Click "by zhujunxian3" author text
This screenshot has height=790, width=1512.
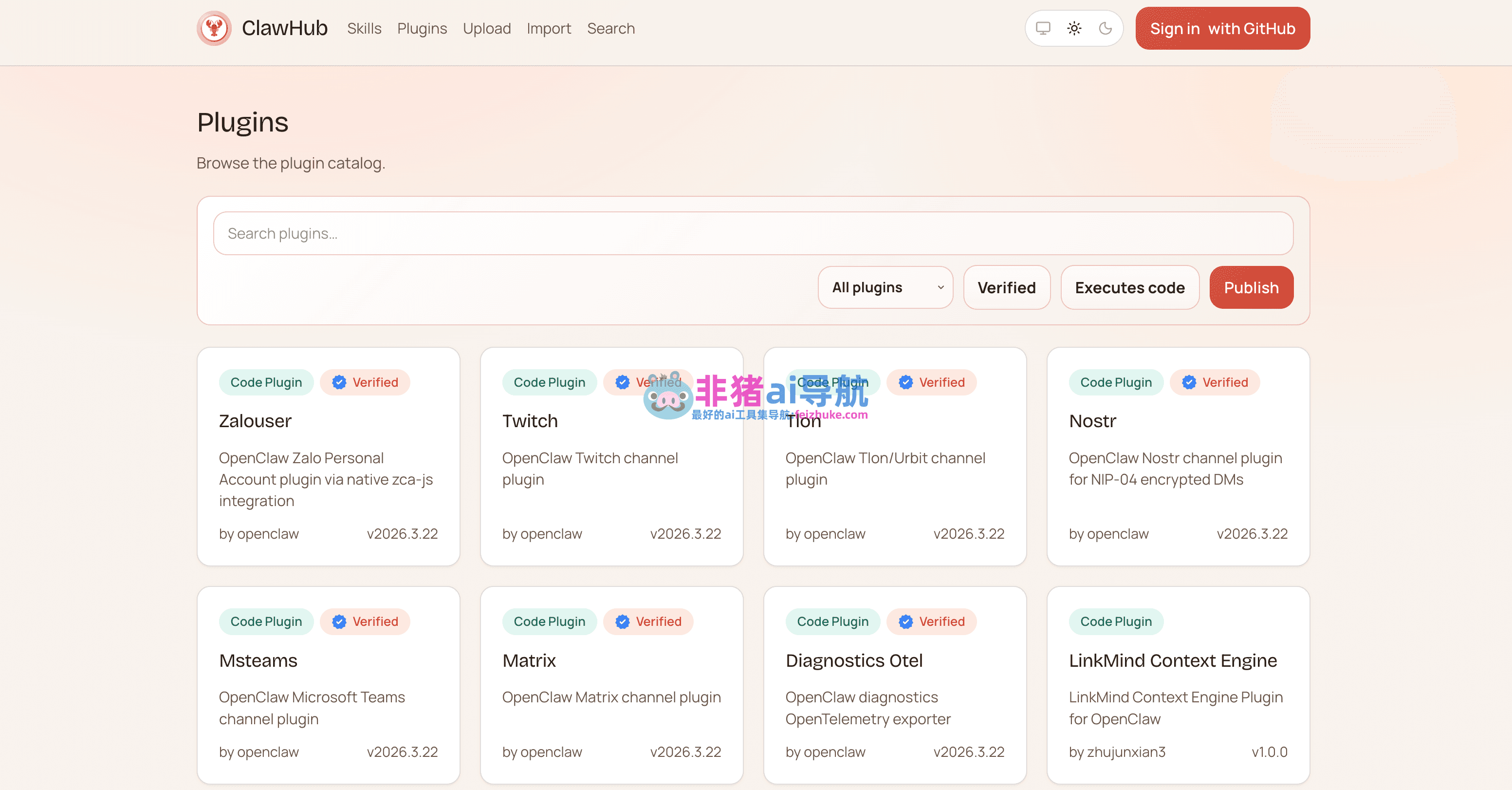(1117, 752)
